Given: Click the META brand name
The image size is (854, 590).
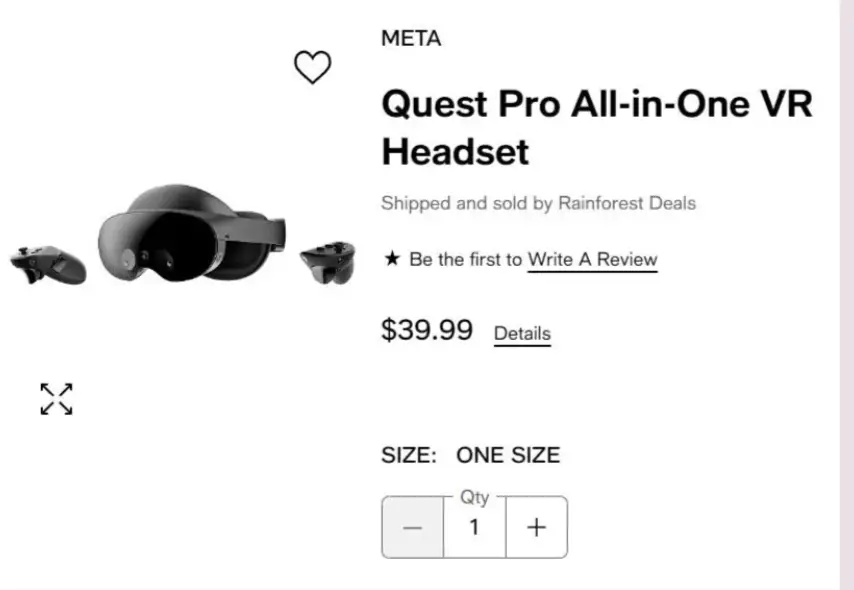Looking at the screenshot, I should (x=411, y=39).
